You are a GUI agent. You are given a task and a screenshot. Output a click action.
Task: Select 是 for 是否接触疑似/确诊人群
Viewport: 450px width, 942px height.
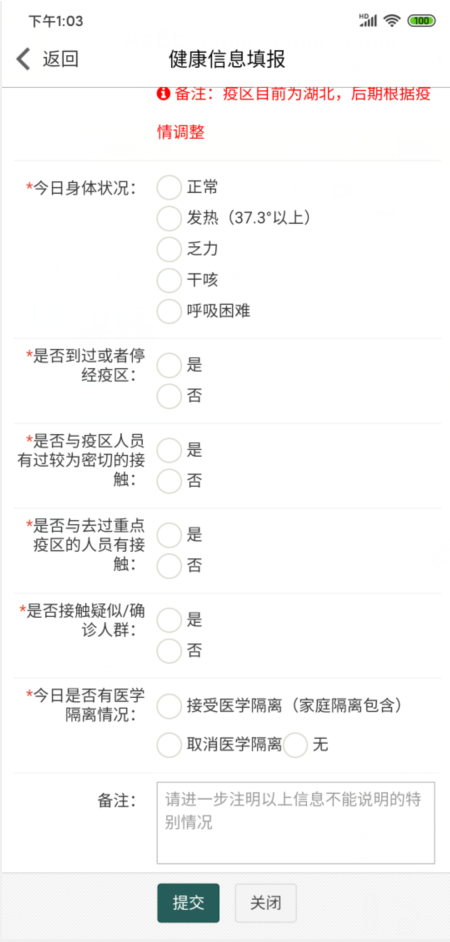[x=169, y=620]
